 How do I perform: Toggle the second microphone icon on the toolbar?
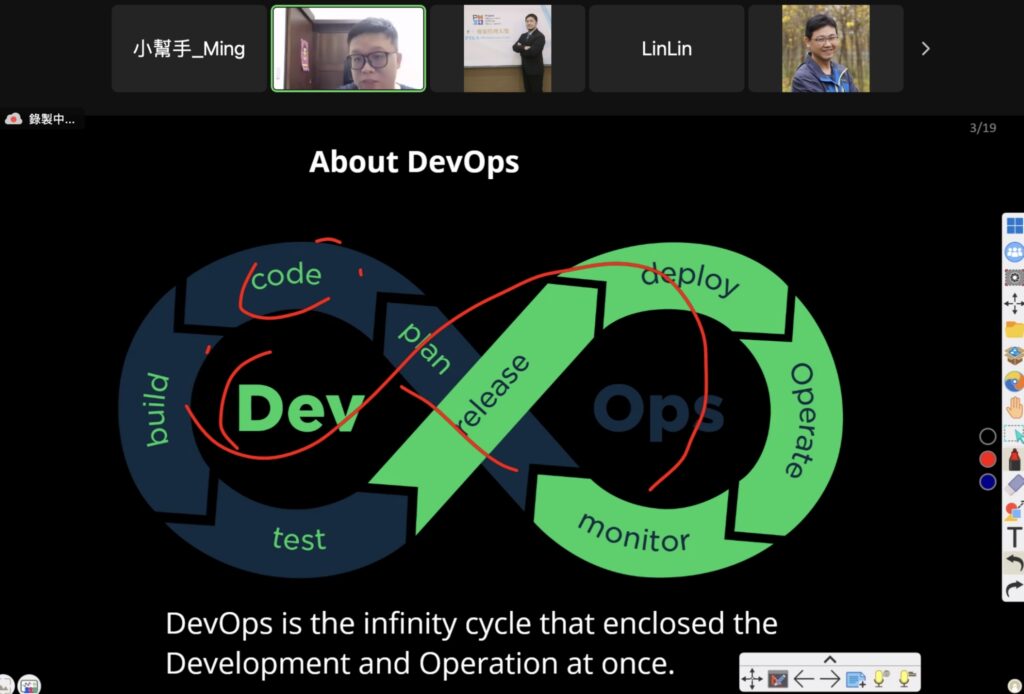pos(904,679)
